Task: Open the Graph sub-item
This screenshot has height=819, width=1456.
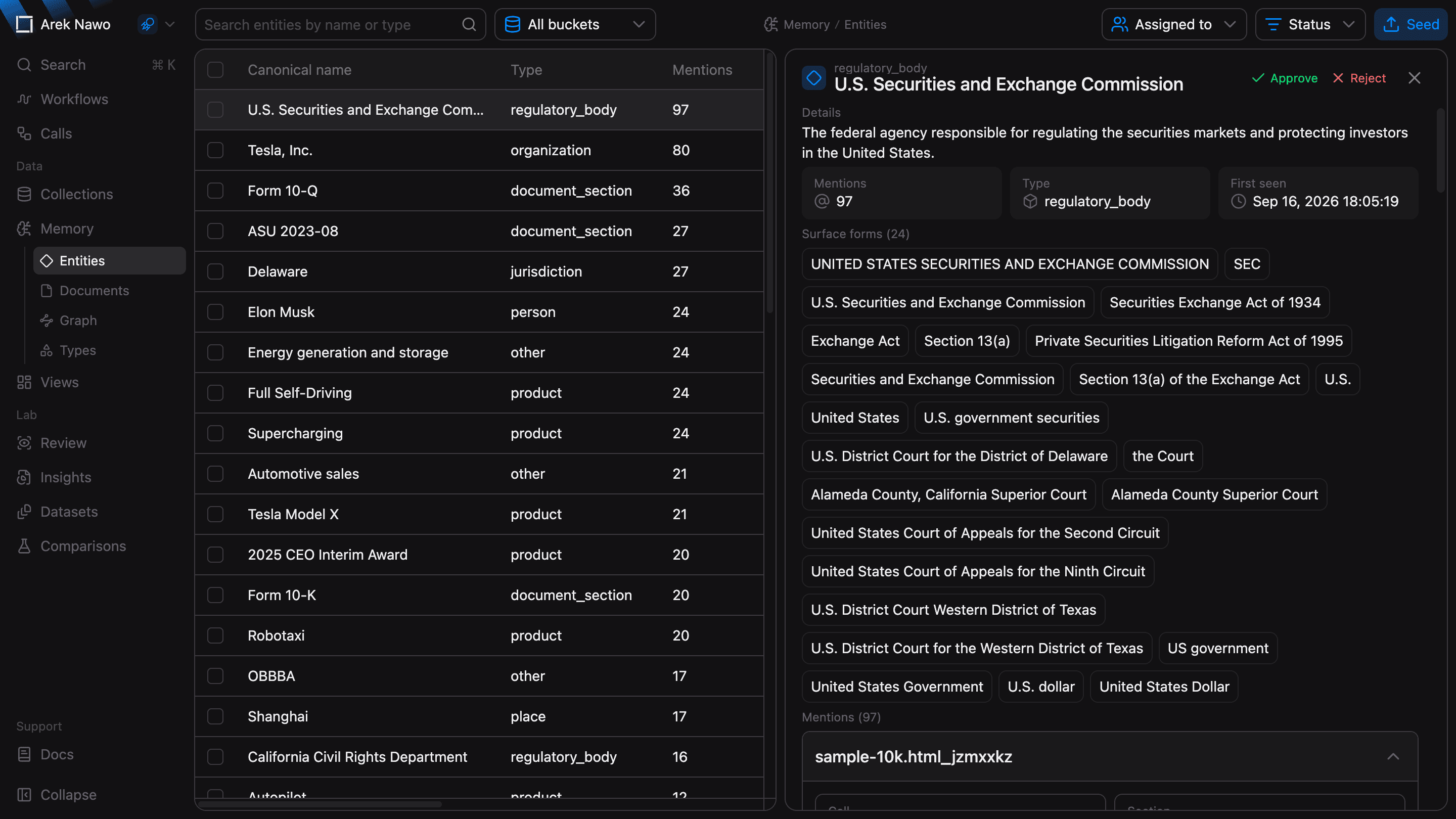Action: click(109, 321)
